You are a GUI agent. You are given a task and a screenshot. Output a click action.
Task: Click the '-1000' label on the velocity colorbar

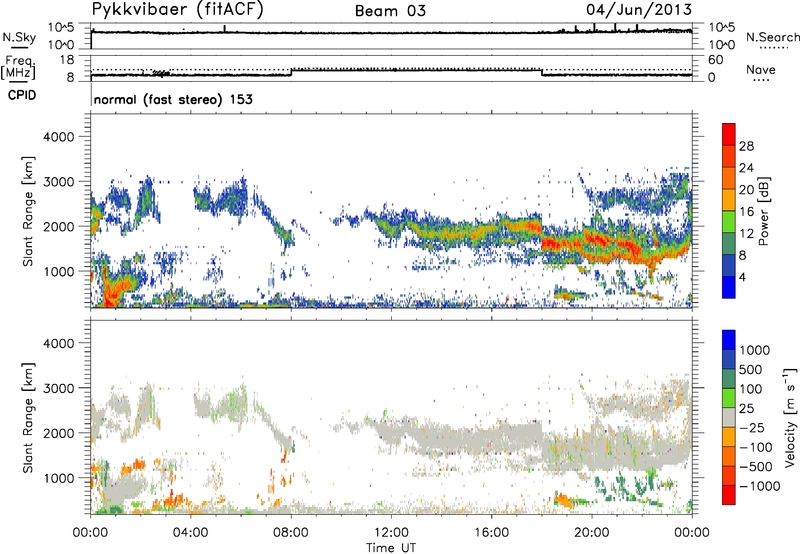point(760,486)
